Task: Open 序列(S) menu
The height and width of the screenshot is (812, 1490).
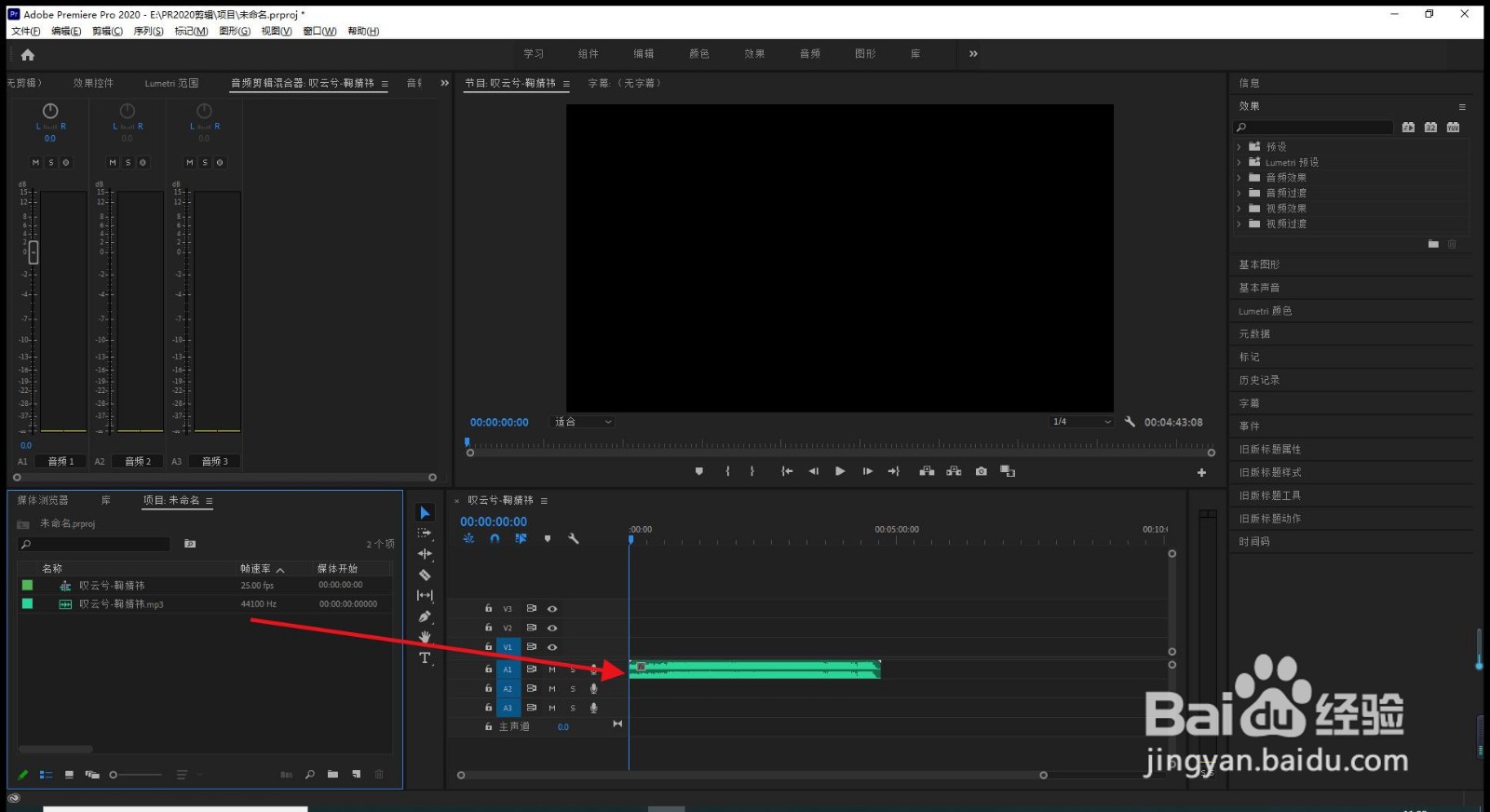Action: point(148,31)
